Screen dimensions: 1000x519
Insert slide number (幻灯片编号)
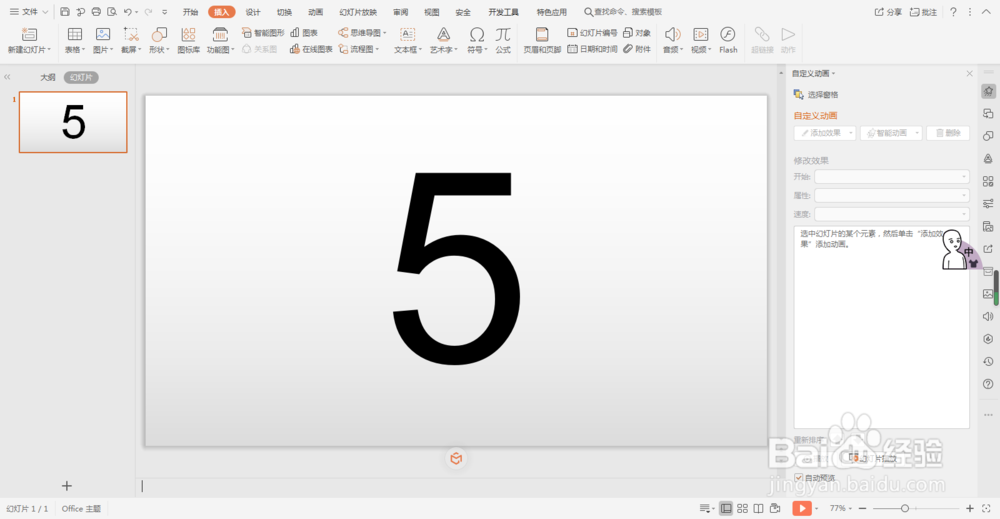(x=592, y=33)
